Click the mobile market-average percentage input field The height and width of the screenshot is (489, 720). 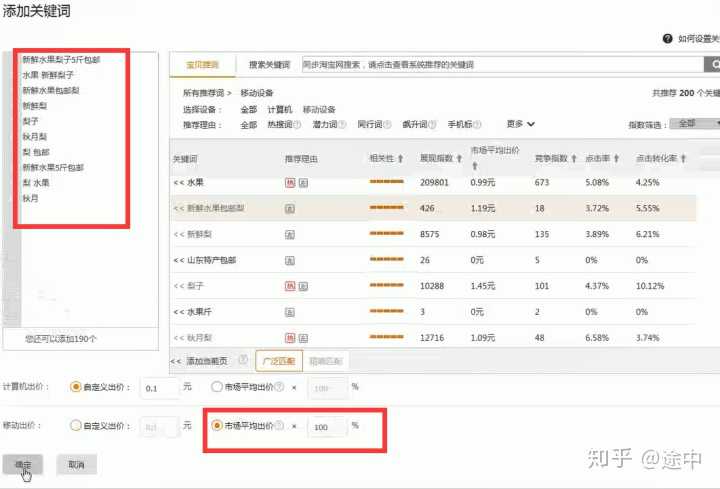click(327, 425)
